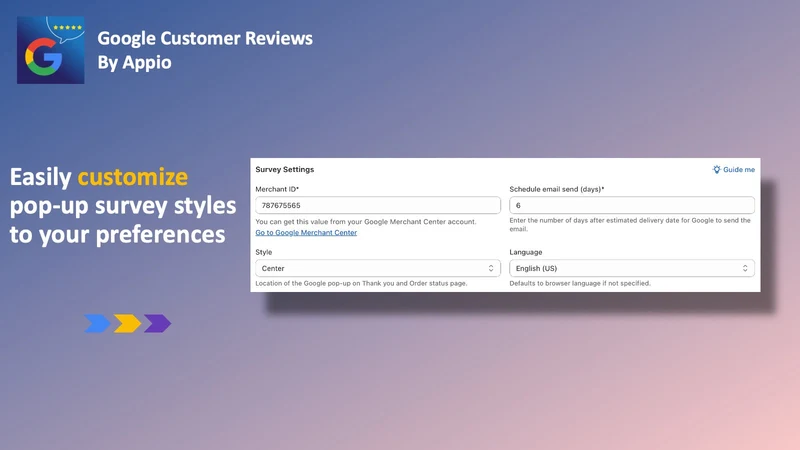
Task: Open the Style dropdown set to Center
Action: pos(378,268)
